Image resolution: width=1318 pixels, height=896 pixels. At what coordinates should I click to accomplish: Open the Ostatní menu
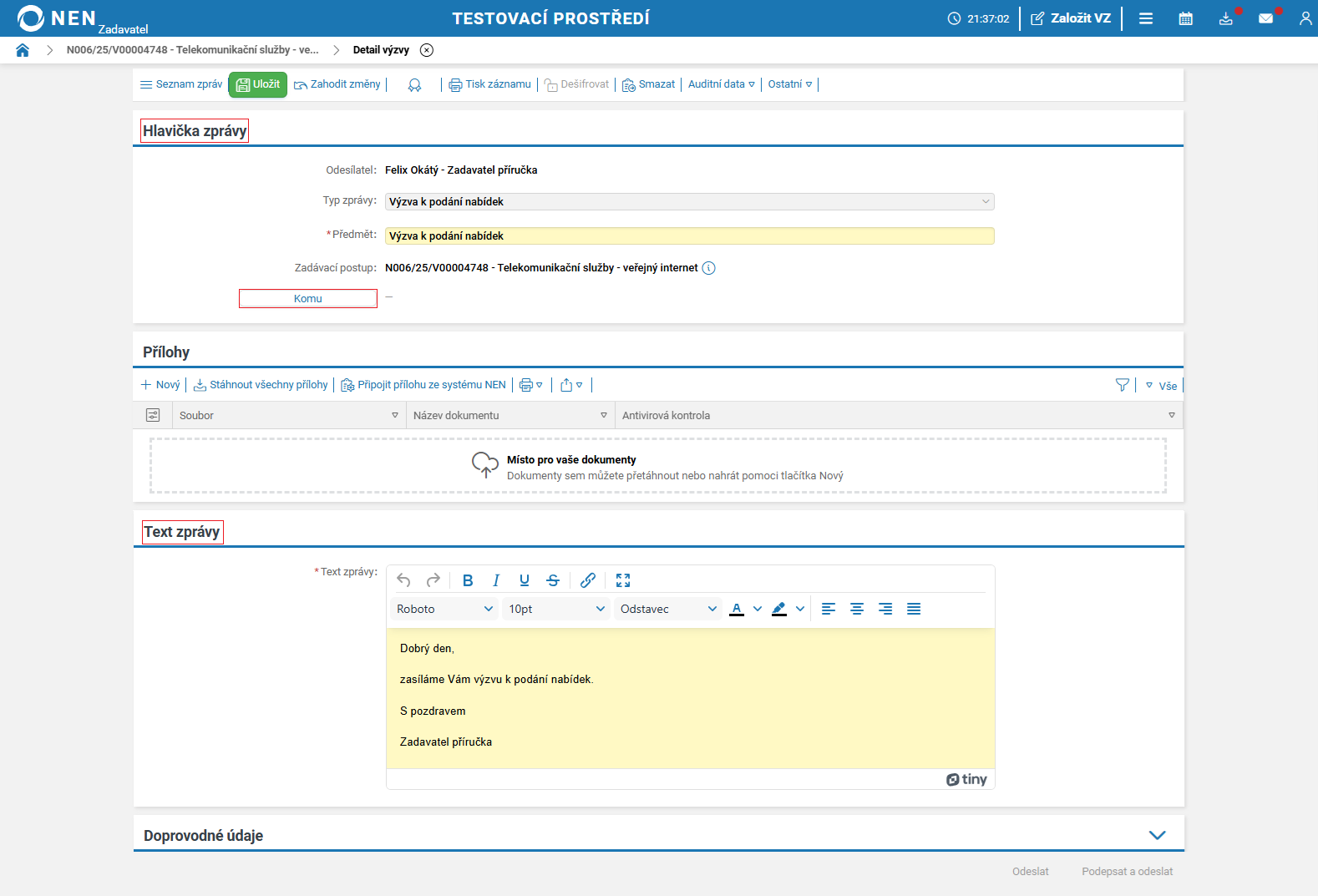coord(789,84)
